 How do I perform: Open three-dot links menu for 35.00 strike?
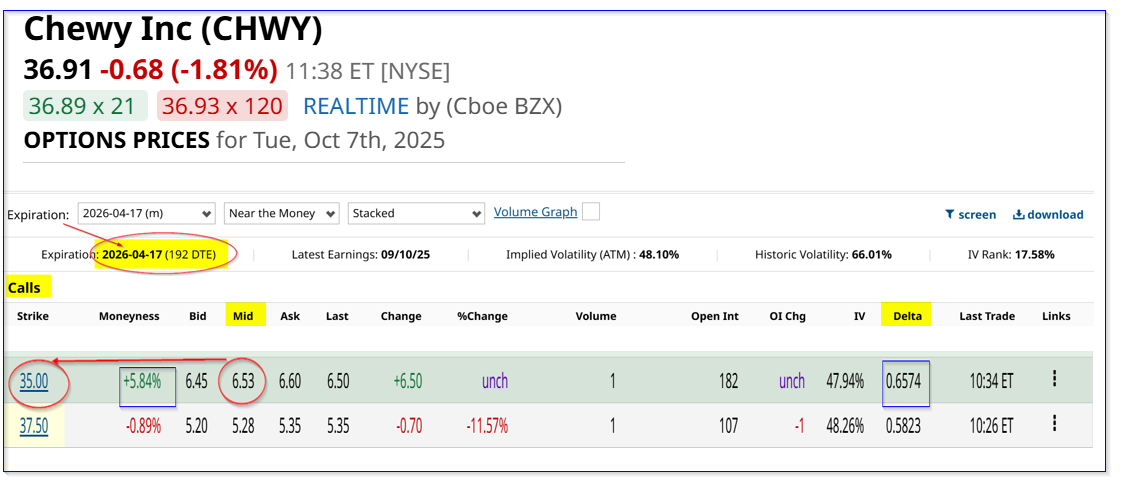(1054, 380)
